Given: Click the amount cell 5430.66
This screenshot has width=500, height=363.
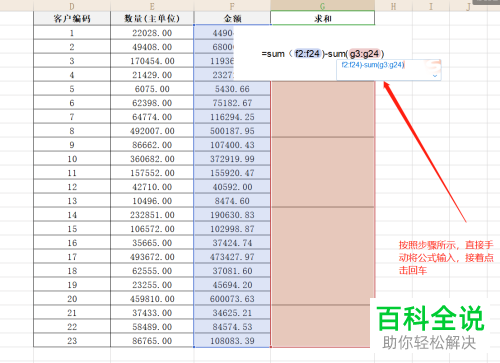Looking at the screenshot, I should [232, 89].
